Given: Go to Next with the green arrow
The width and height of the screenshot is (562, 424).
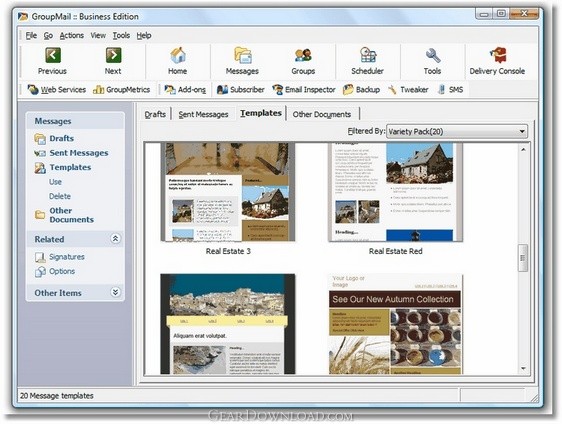Looking at the screenshot, I should click(x=113, y=55).
